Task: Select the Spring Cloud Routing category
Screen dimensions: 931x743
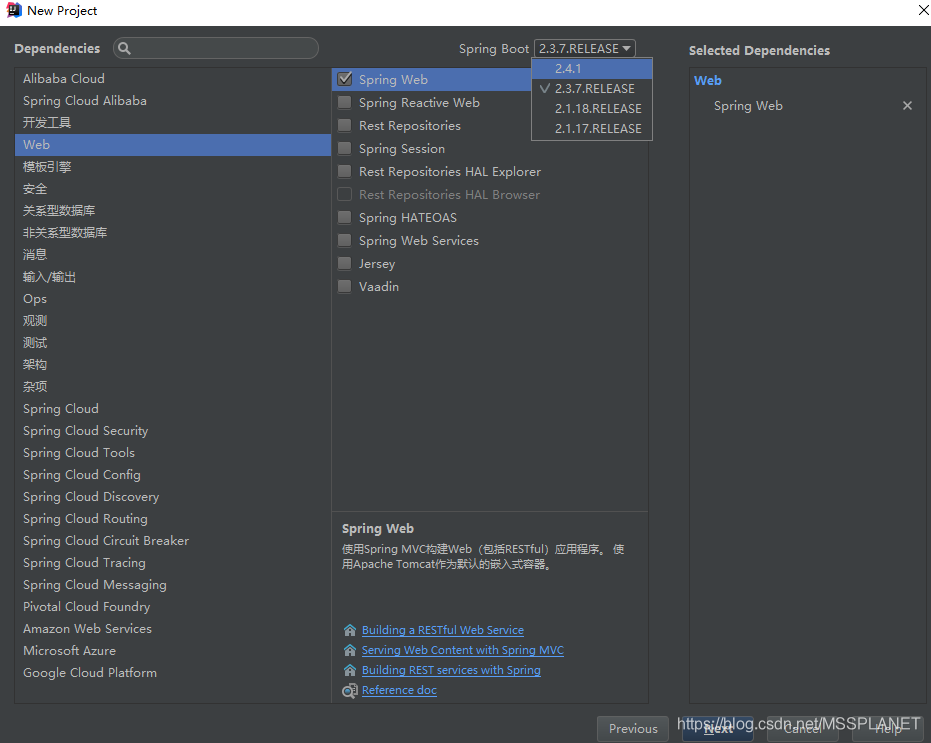Action: 173,518
